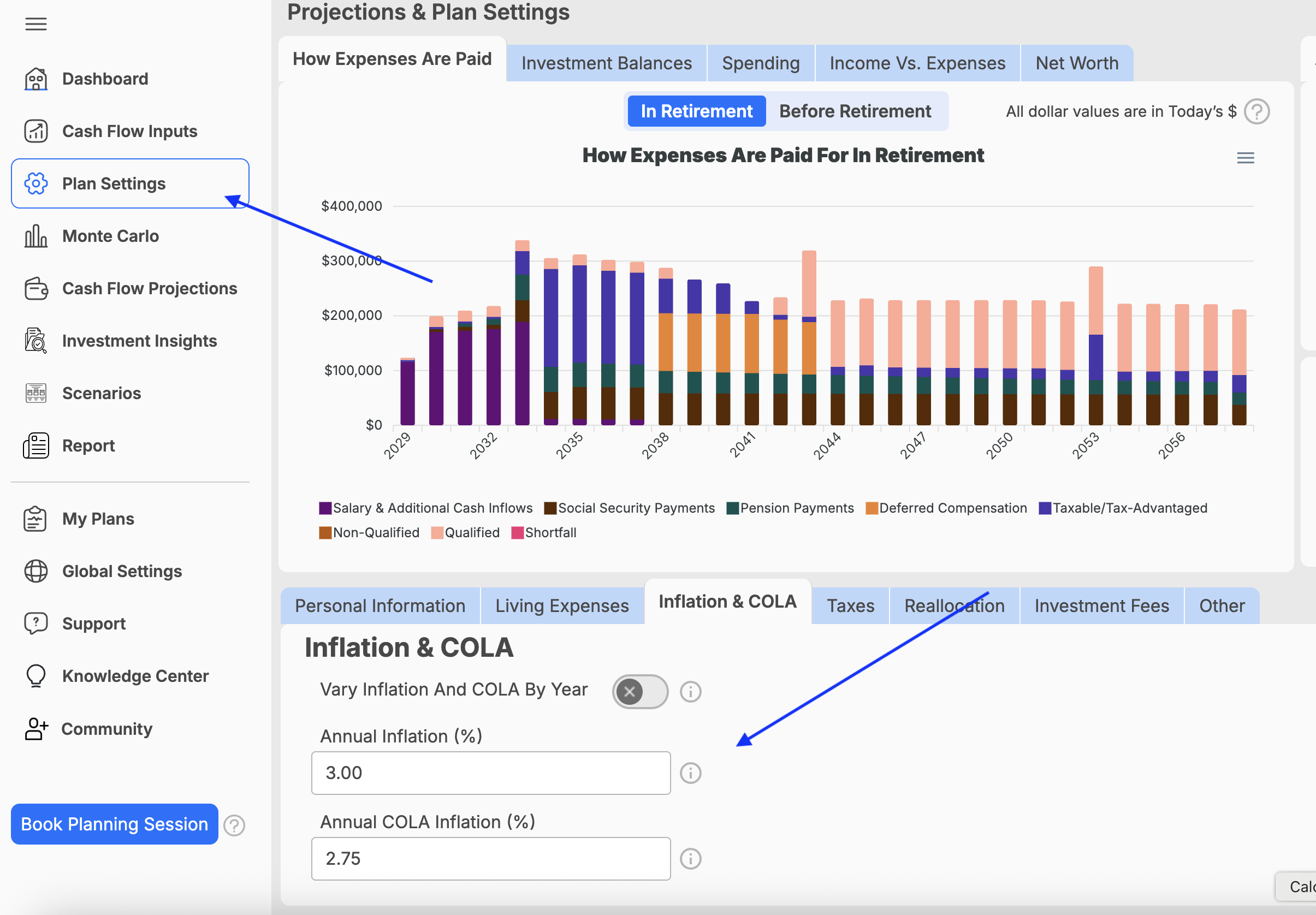1316x915 pixels.
Task: Open Community in the sidebar
Action: (x=106, y=729)
